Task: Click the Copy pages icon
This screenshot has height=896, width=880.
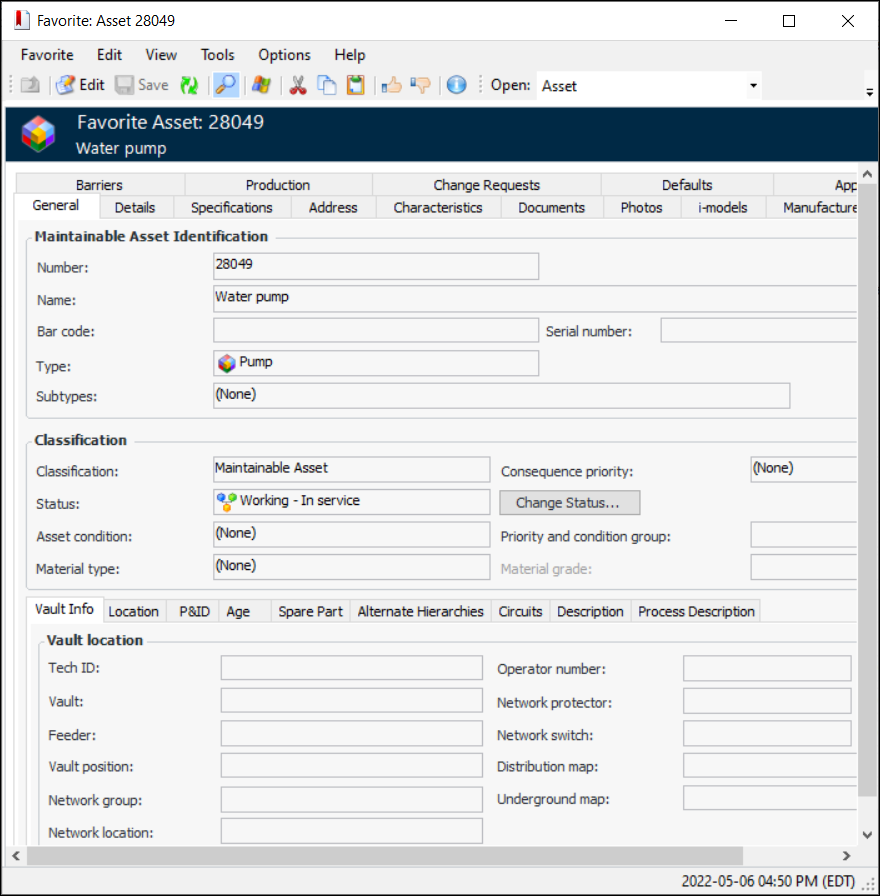Action: coord(326,86)
